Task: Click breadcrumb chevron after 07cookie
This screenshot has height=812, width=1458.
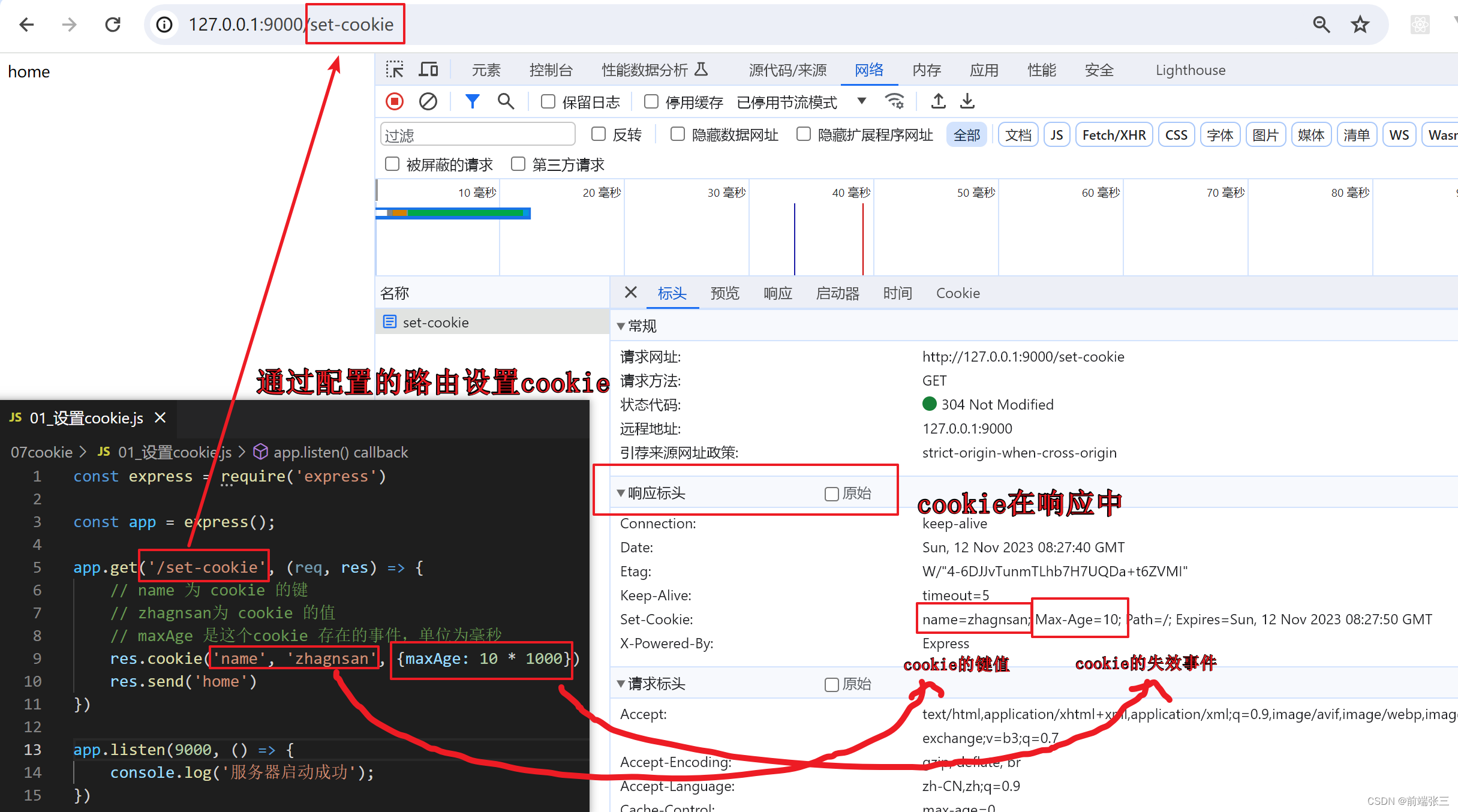Action: (83, 452)
